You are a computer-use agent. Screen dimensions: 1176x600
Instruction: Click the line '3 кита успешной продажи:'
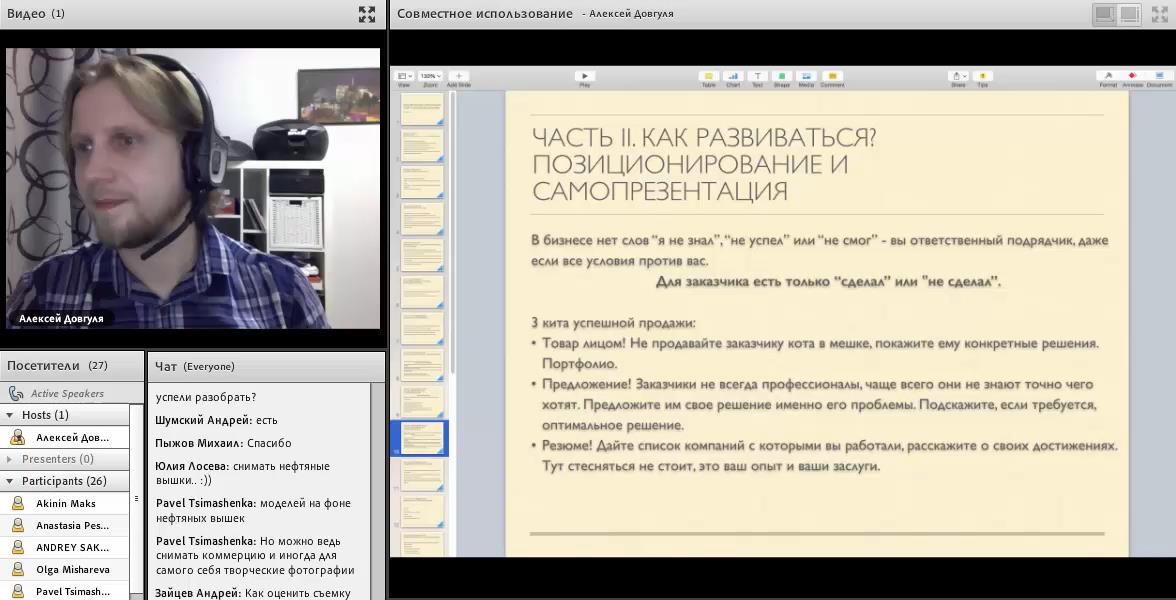tap(614, 322)
